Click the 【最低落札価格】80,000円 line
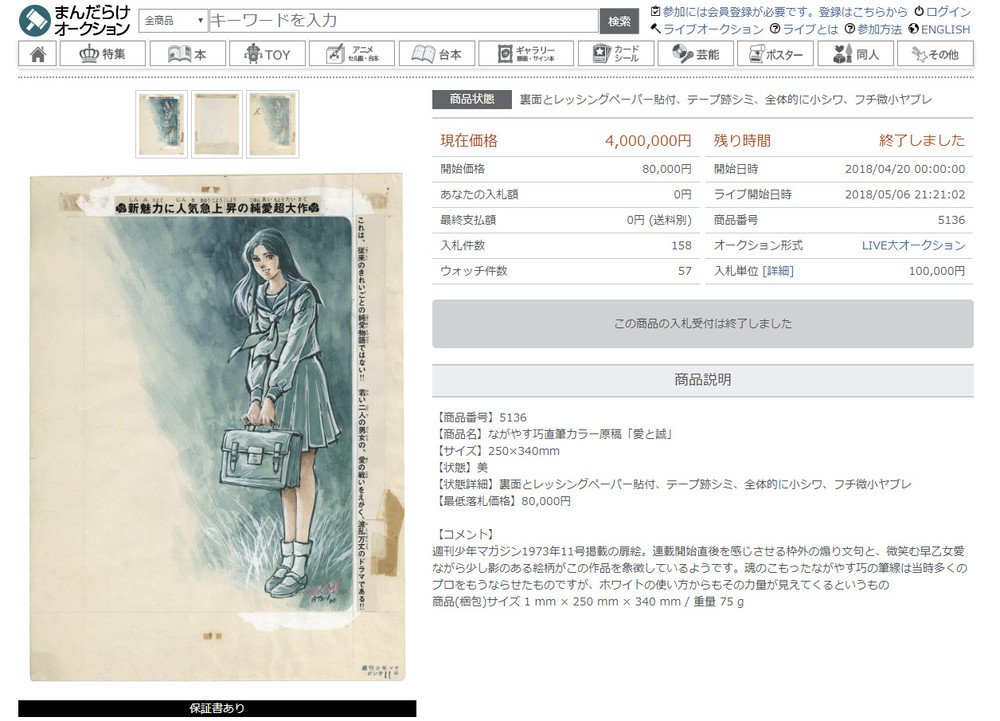The height and width of the screenshot is (721, 1000). (x=502, y=501)
